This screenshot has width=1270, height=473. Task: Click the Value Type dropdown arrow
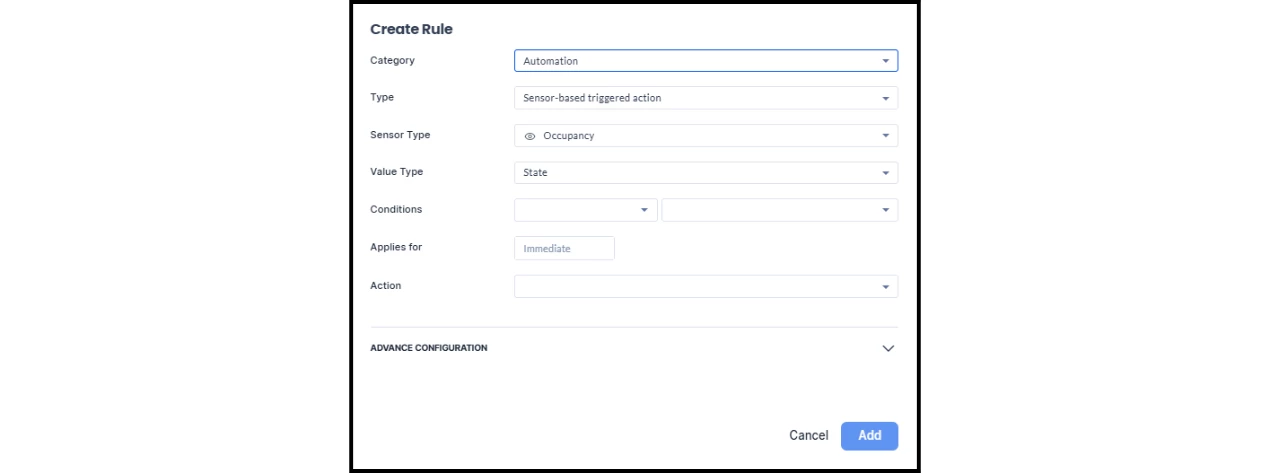point(885,173)
